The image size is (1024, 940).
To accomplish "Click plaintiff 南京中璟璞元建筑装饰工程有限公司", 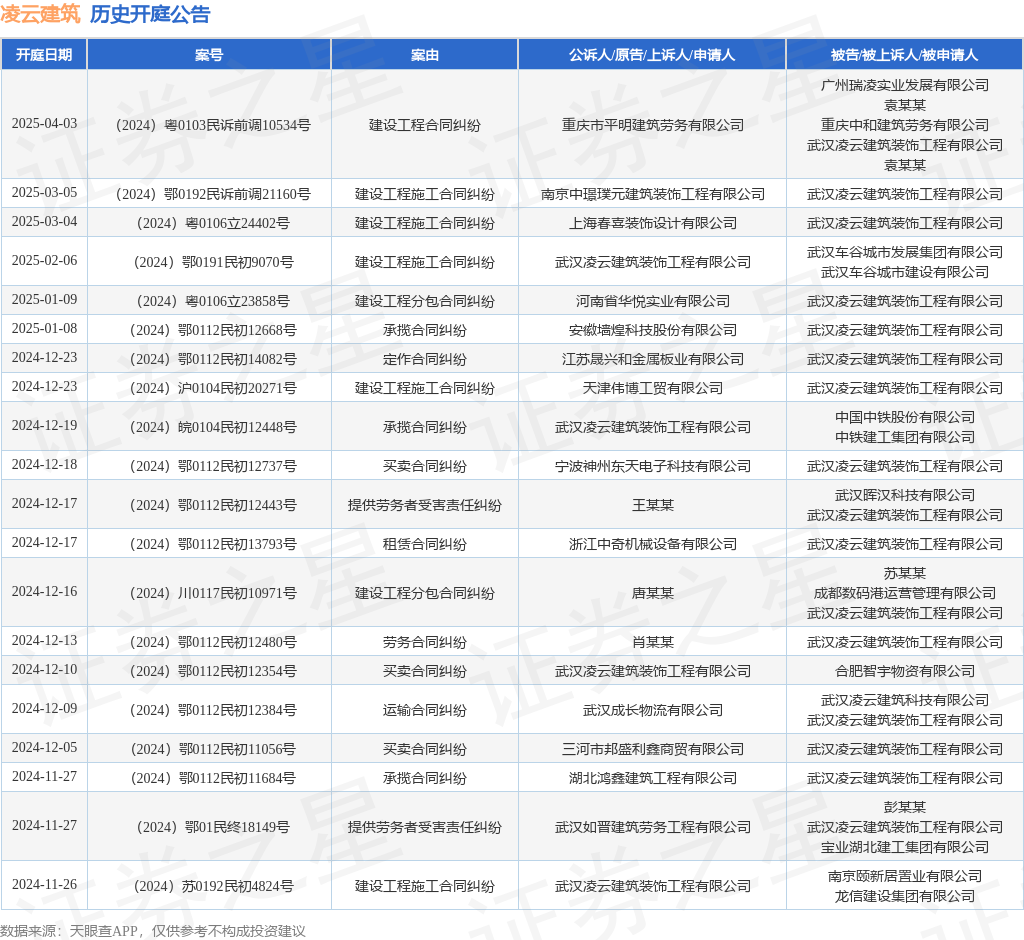I will click(652, 194).
